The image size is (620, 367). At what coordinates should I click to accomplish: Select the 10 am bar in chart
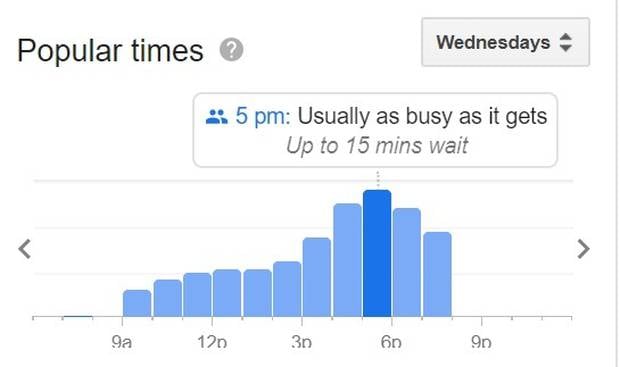pos(168,298)
